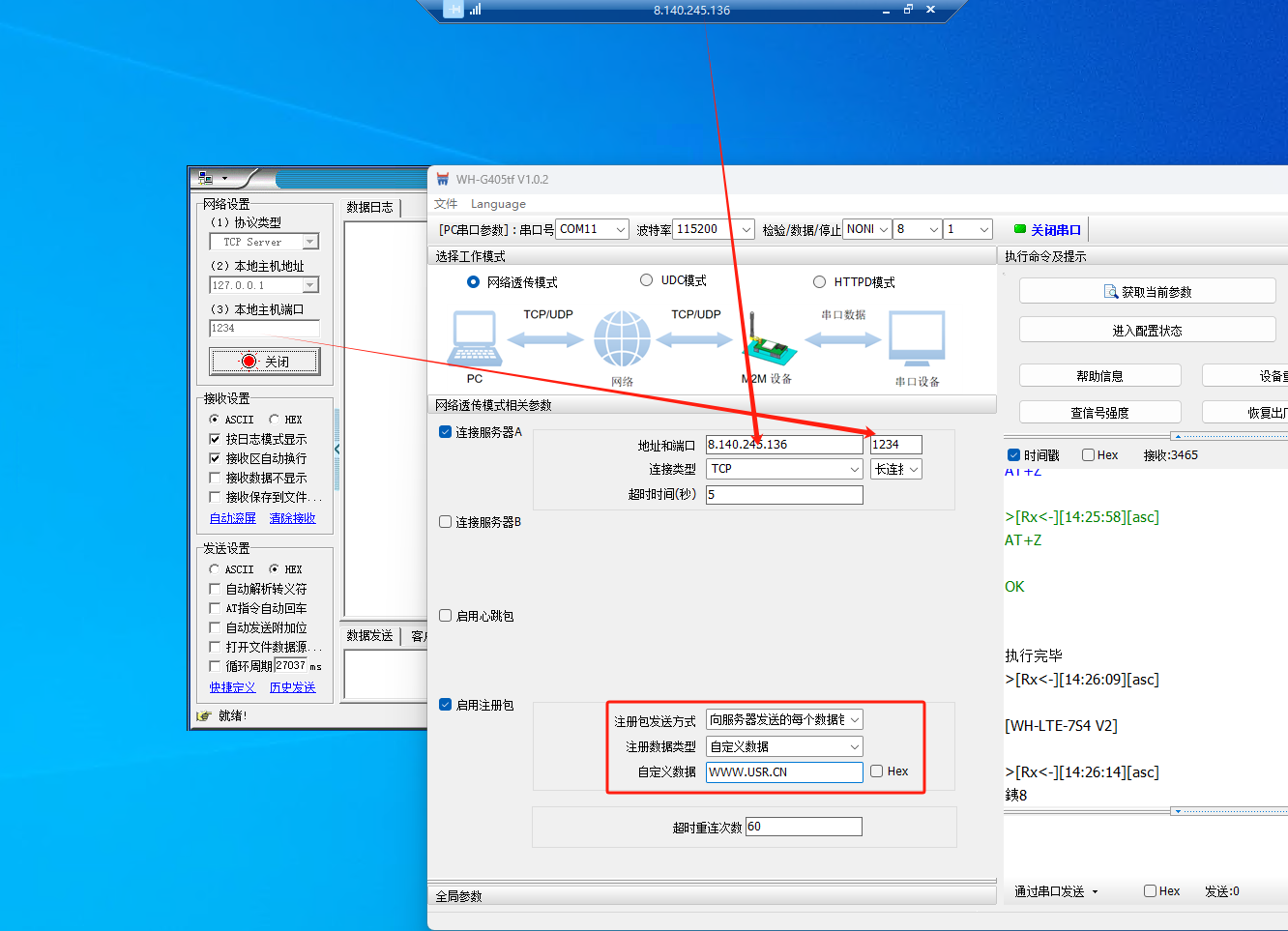This screenshot has height=931, width=1288.
Task: Open the 串口号 COM11 dropdown
Action: point(593,229)
